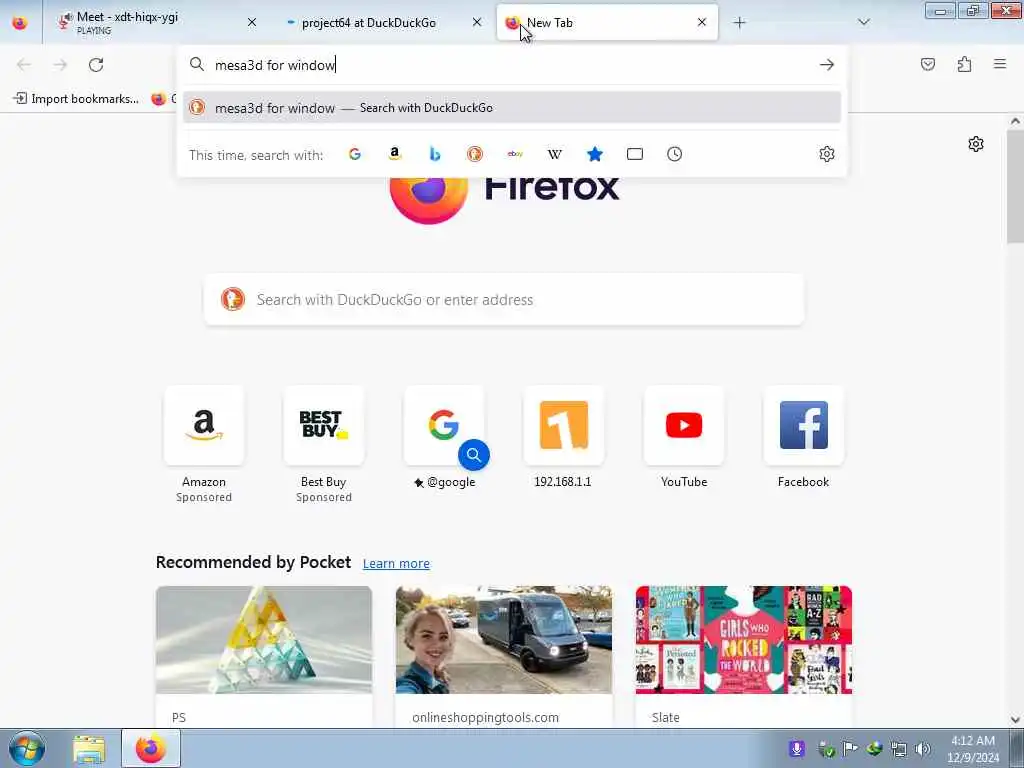This screenshot has height=768, width=1024.
Task: Search this time with Amazon
Action: (394, 154)
